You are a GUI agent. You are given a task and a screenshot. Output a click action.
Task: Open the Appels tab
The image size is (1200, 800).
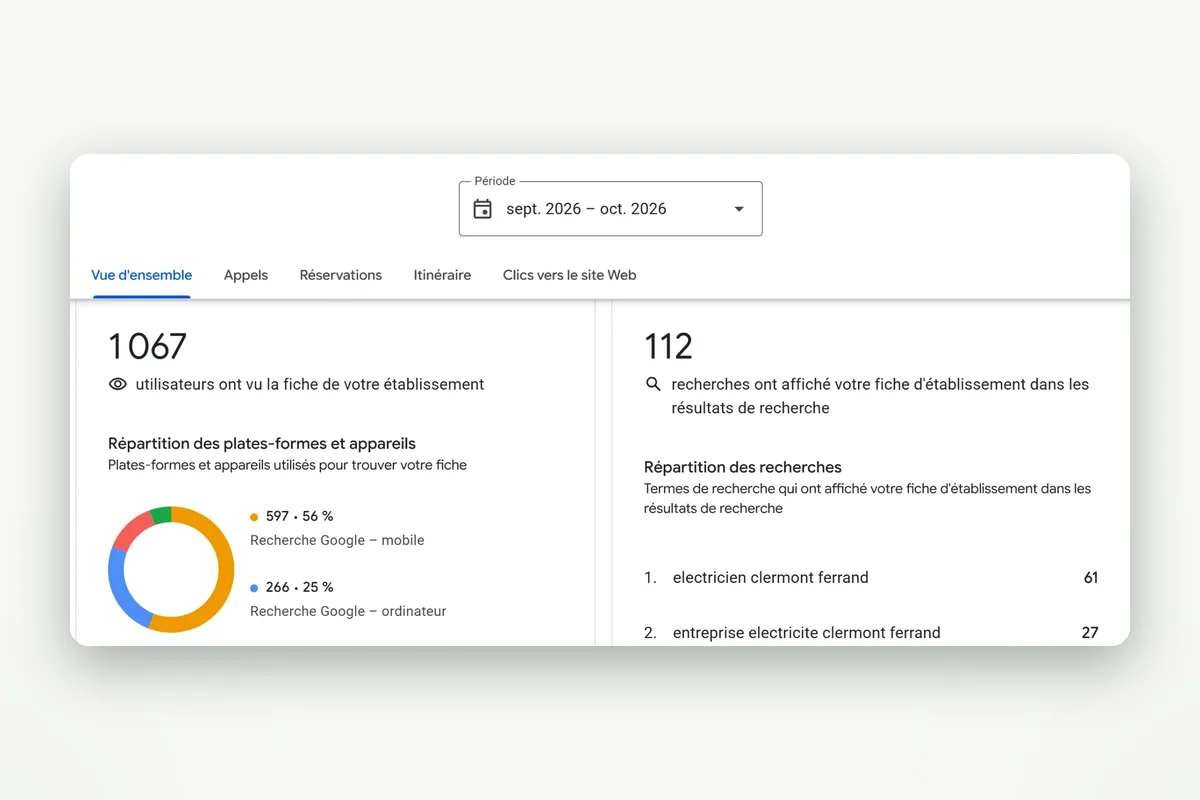pyautogui.click(x=246, y=275)
